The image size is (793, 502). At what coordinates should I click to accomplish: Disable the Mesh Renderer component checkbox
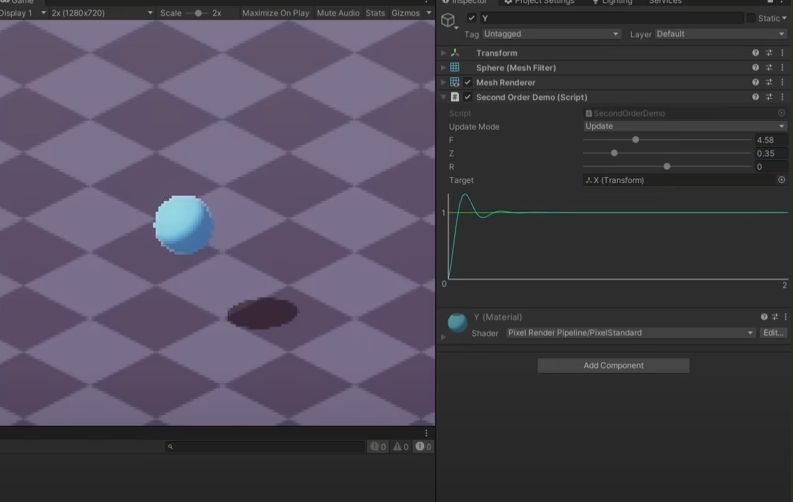pyautogui.click(x=467, y=82)
